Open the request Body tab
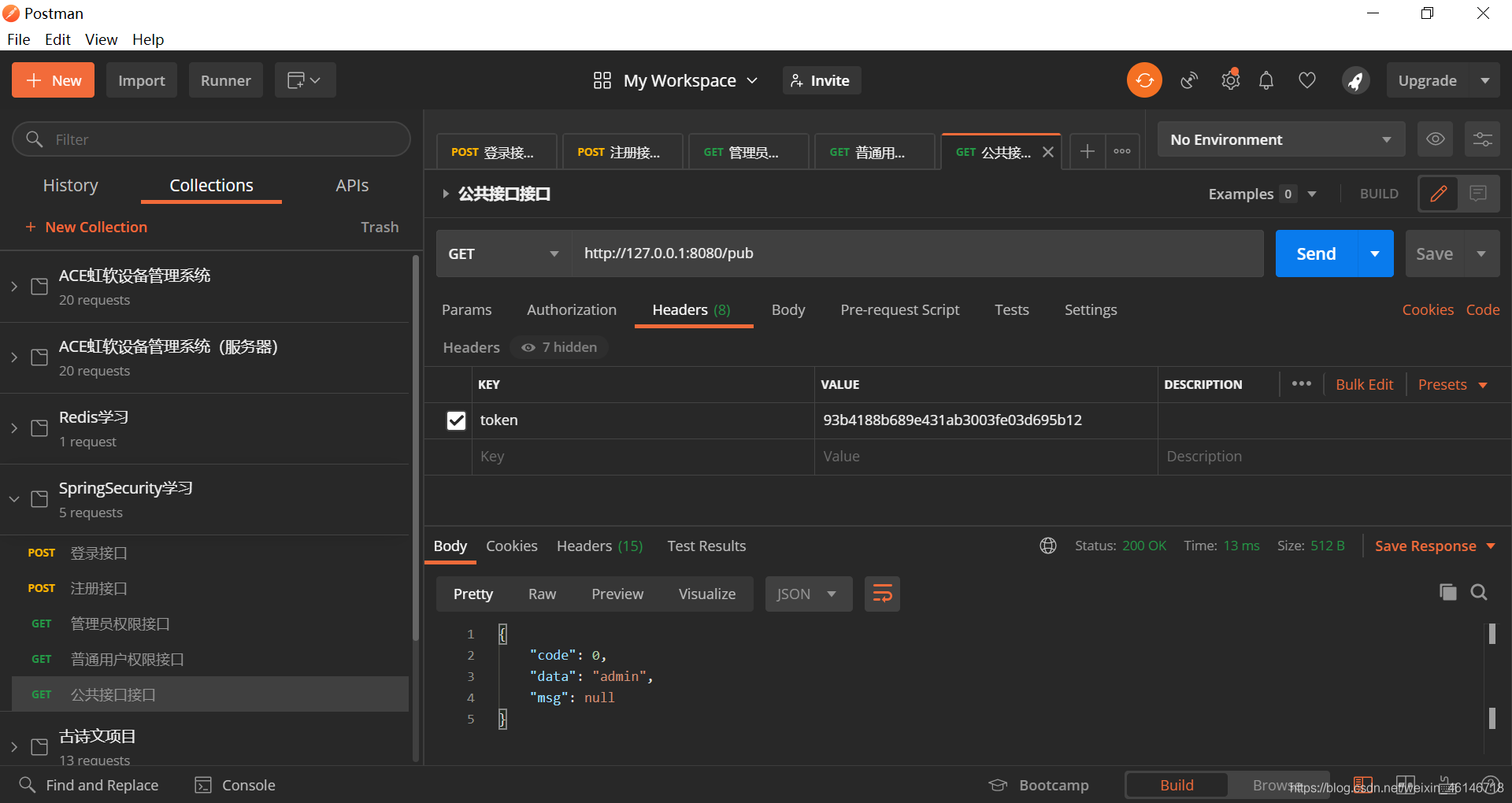This screenshot has height=803, width=1512. click(788, 309)
